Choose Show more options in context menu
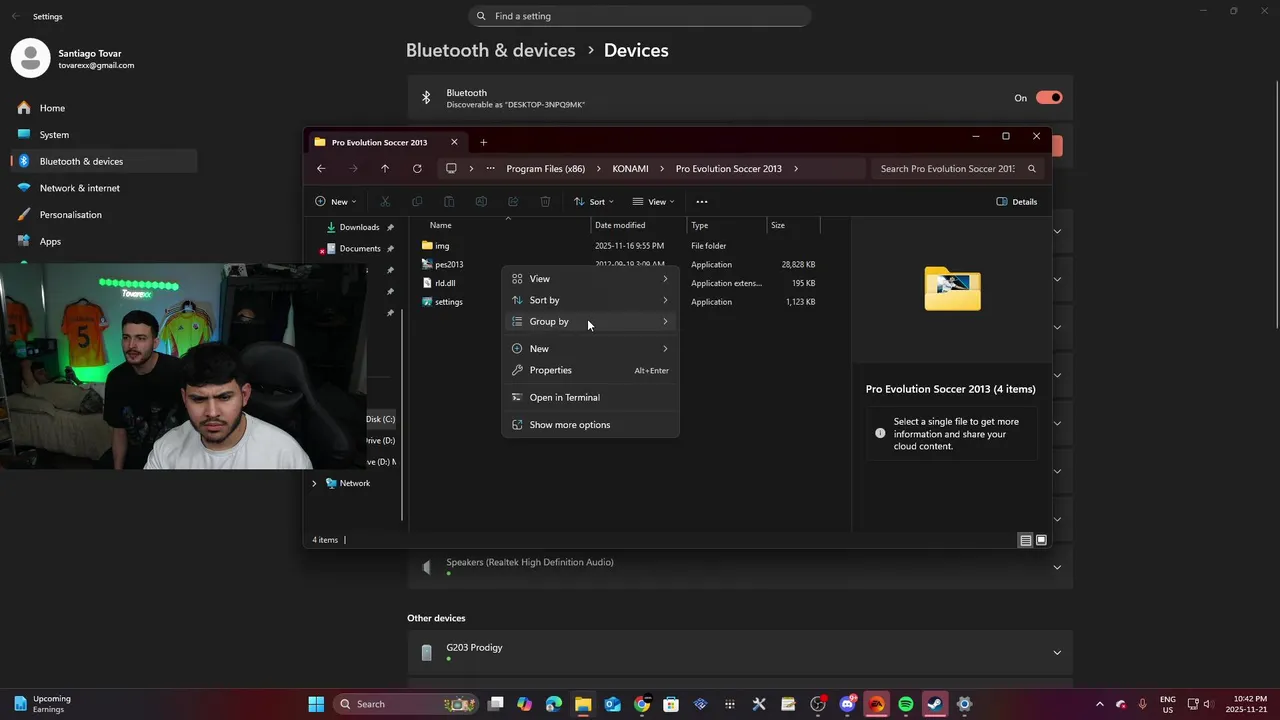The image size is (1280, 720). click(590, 425)
